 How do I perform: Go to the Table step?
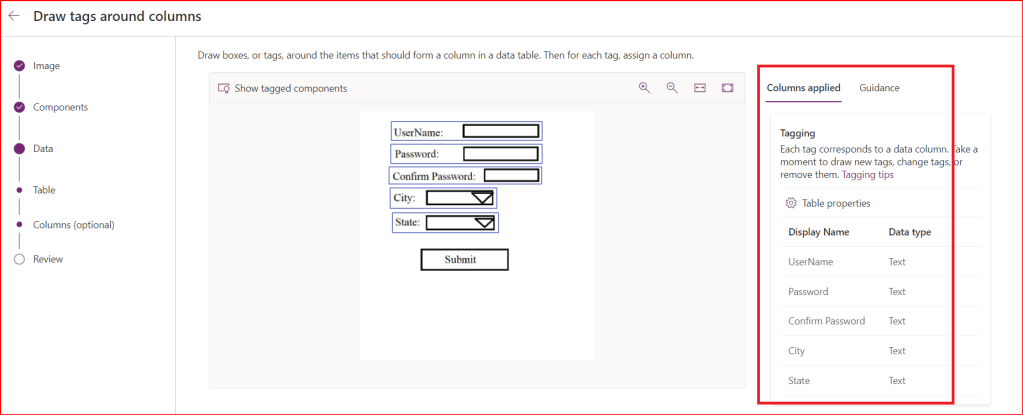[x=44, y=189]
